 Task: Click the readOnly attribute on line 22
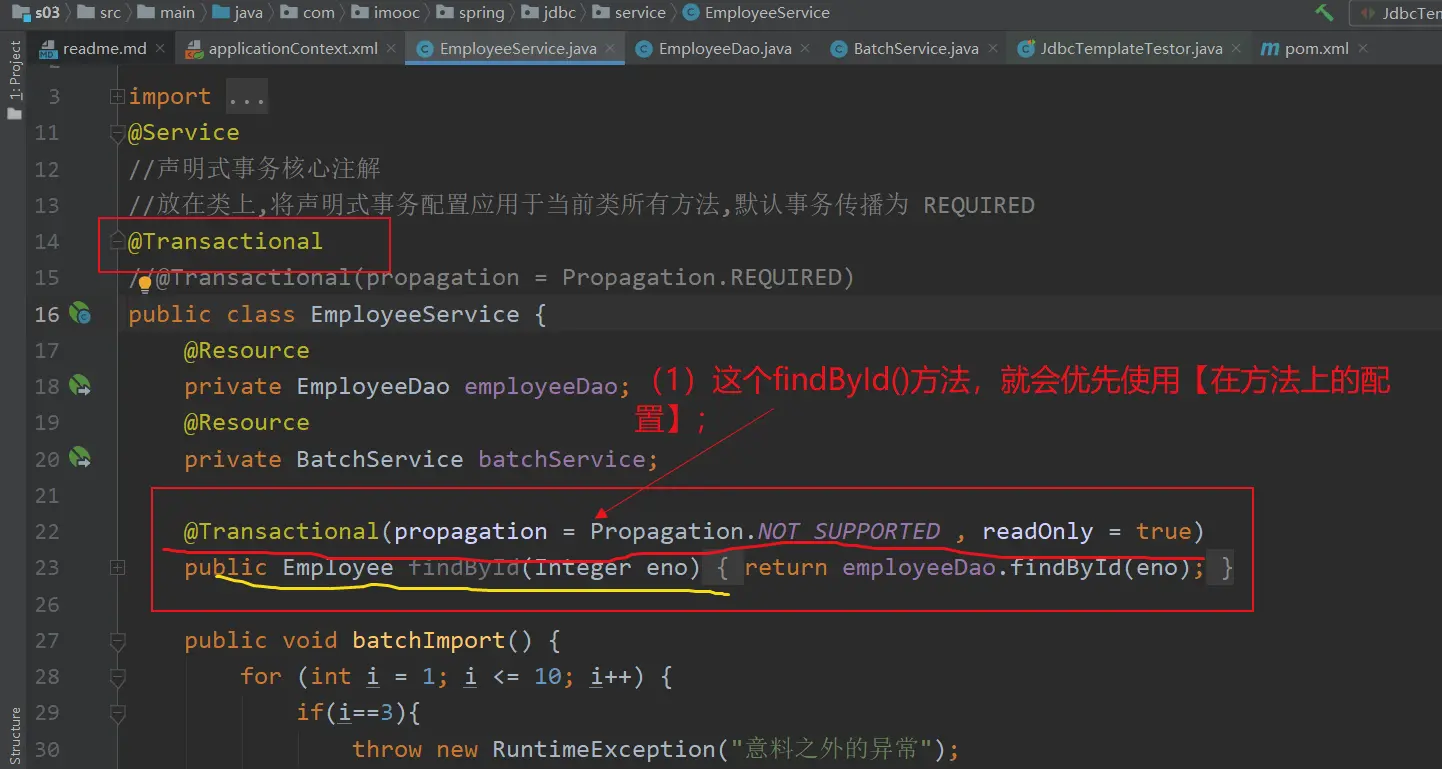click(x=1038, y=531)
